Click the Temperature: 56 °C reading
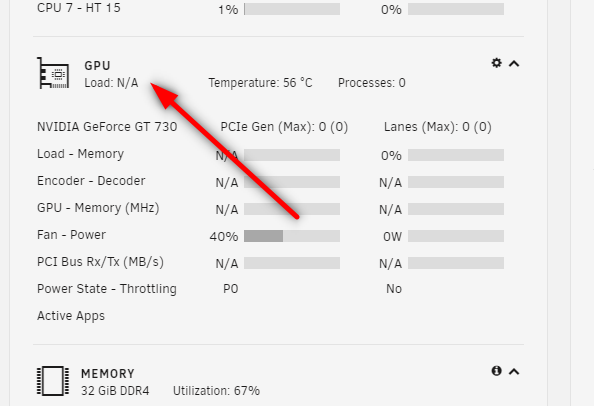 260,83
